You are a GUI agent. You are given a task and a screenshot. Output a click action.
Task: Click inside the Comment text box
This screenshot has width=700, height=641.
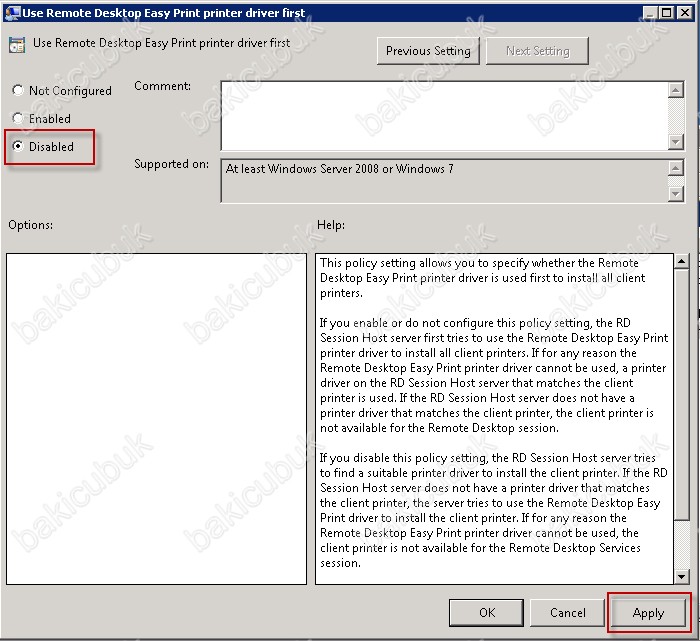445,116
